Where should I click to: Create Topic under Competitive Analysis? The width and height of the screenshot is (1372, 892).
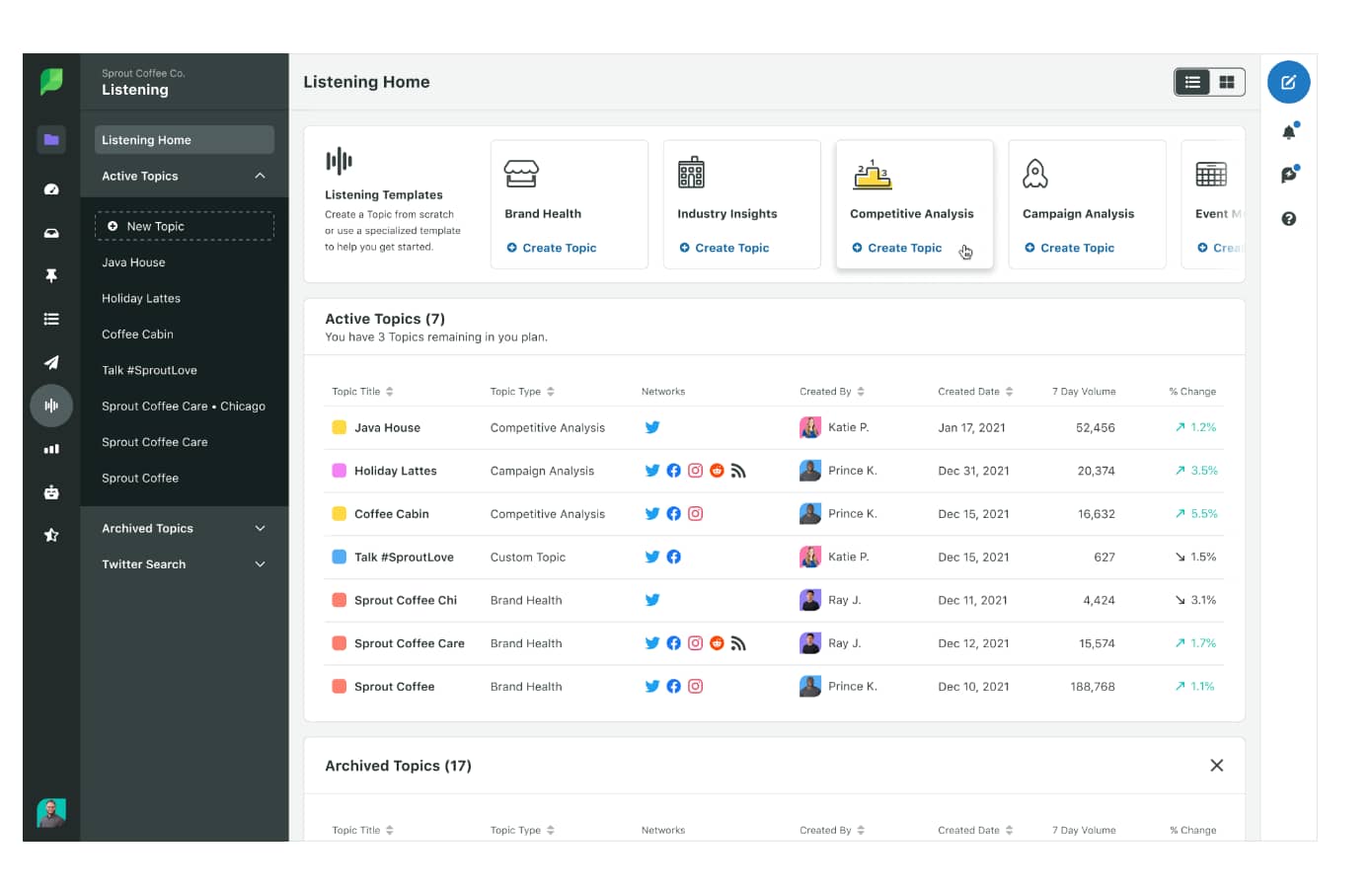(896, 248)
